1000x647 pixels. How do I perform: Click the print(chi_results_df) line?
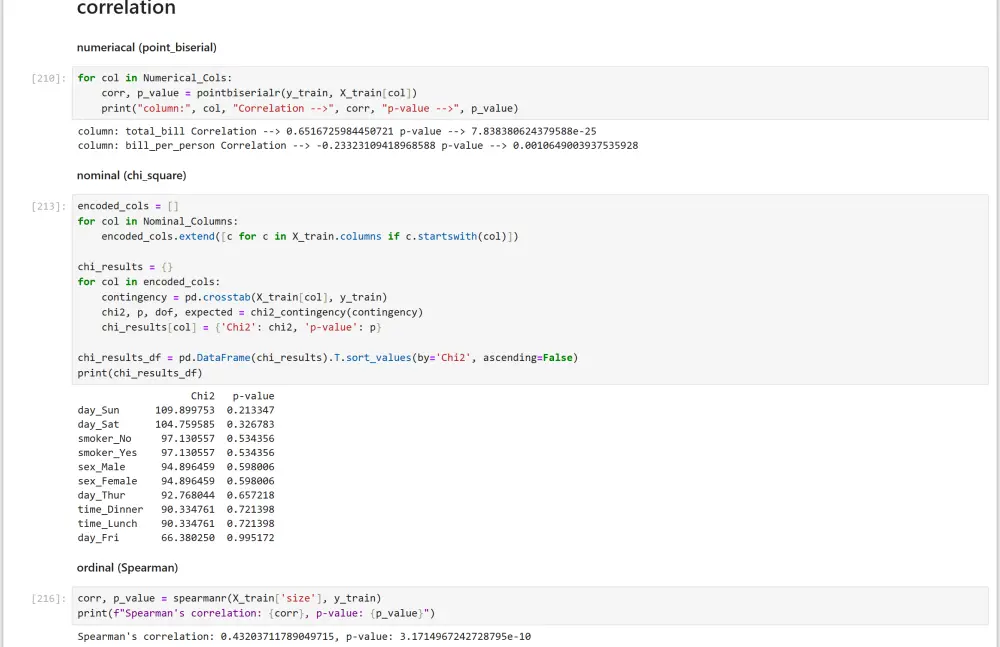point(140,373)
